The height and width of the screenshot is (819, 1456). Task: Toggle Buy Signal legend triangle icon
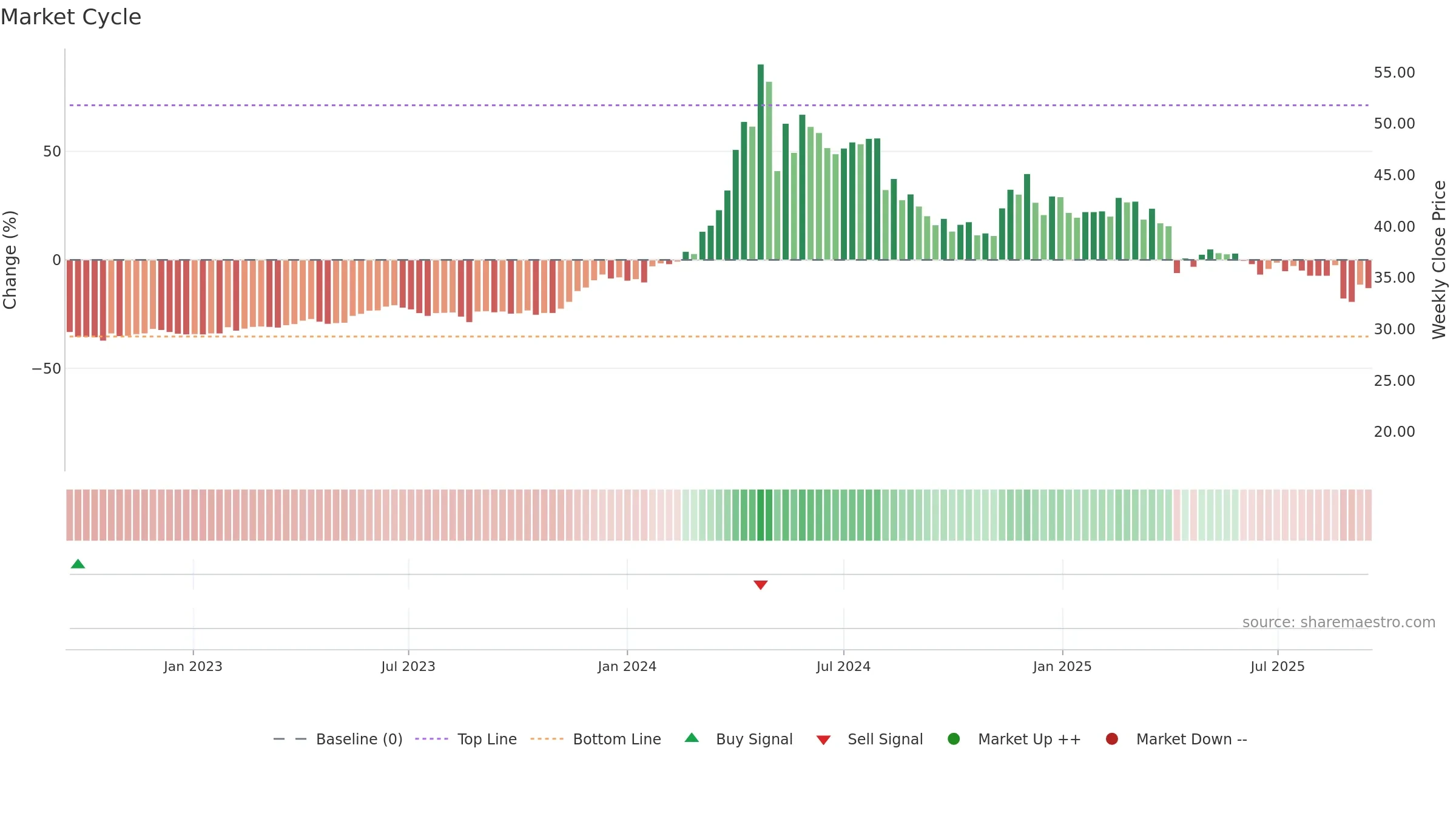pos(692,738)
